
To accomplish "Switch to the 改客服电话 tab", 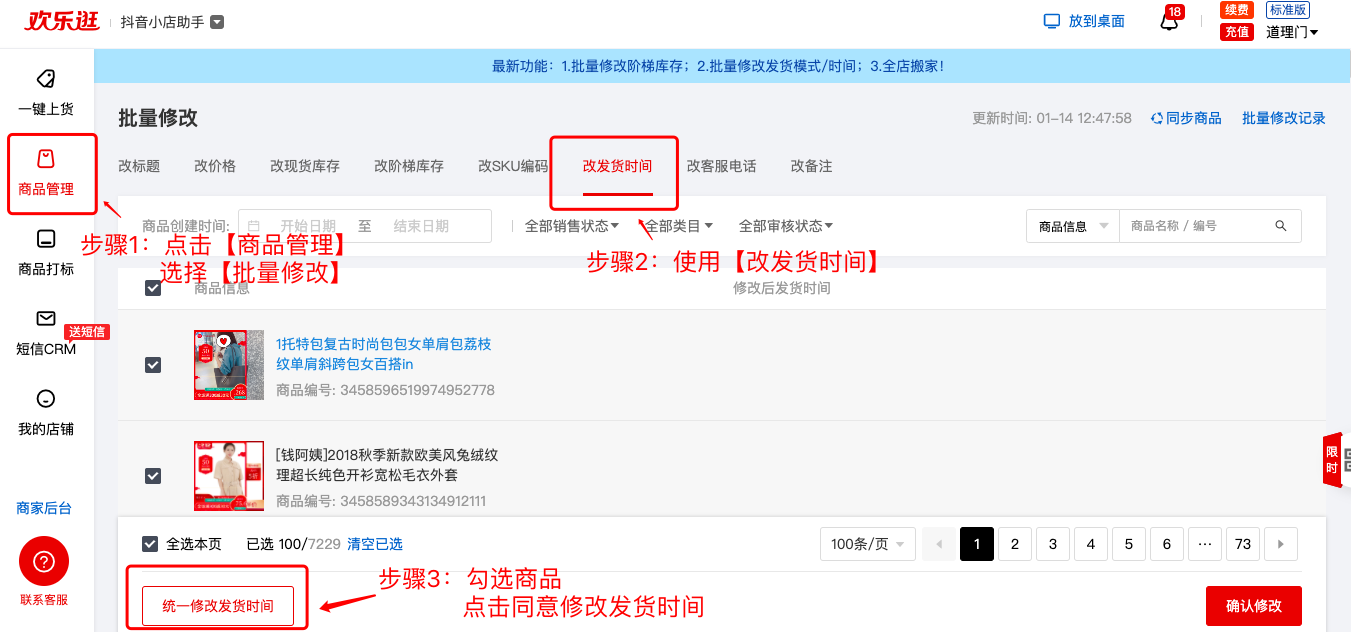I will pos(721,166).
